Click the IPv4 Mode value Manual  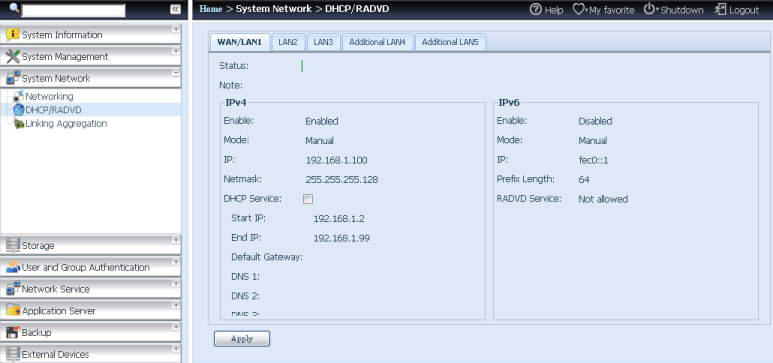pyautogui.click(x=319, y=141)
